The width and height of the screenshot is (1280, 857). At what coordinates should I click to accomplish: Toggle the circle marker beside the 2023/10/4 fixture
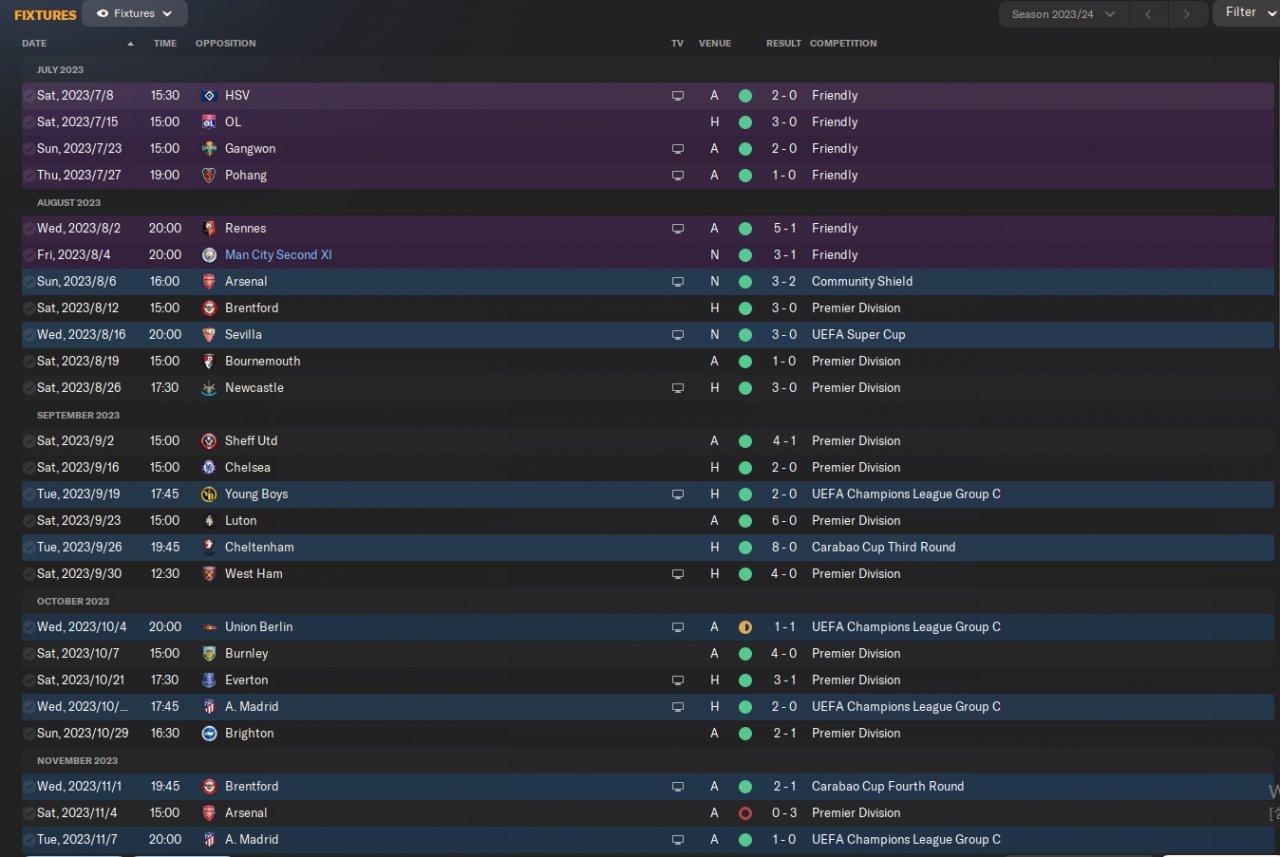tap(28, 627)
